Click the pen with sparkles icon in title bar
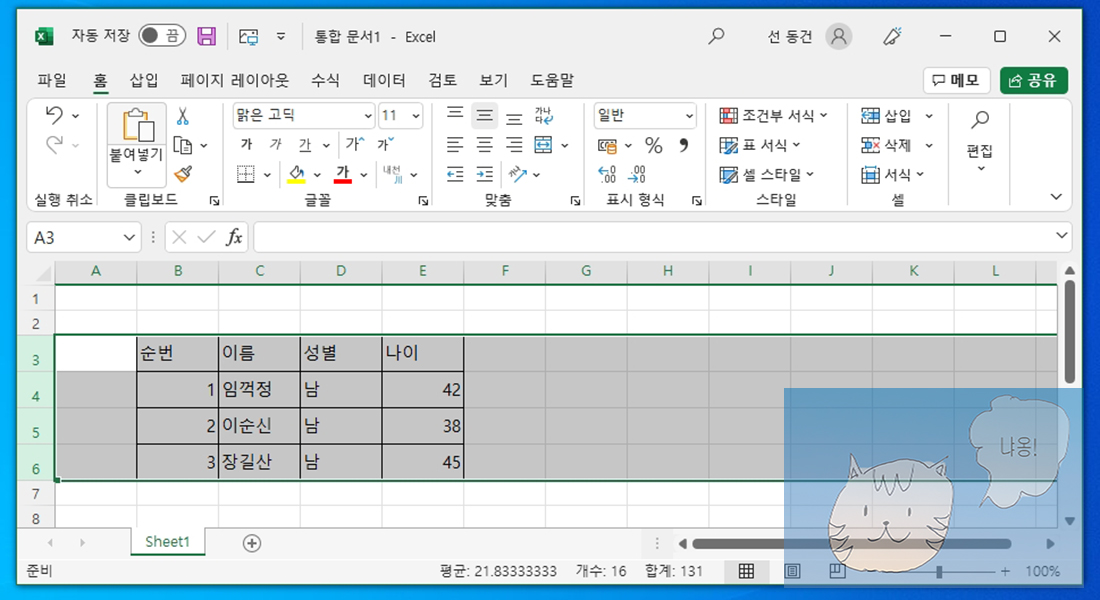The height and width of the screenshot is (600, 1100). (892, 36)
